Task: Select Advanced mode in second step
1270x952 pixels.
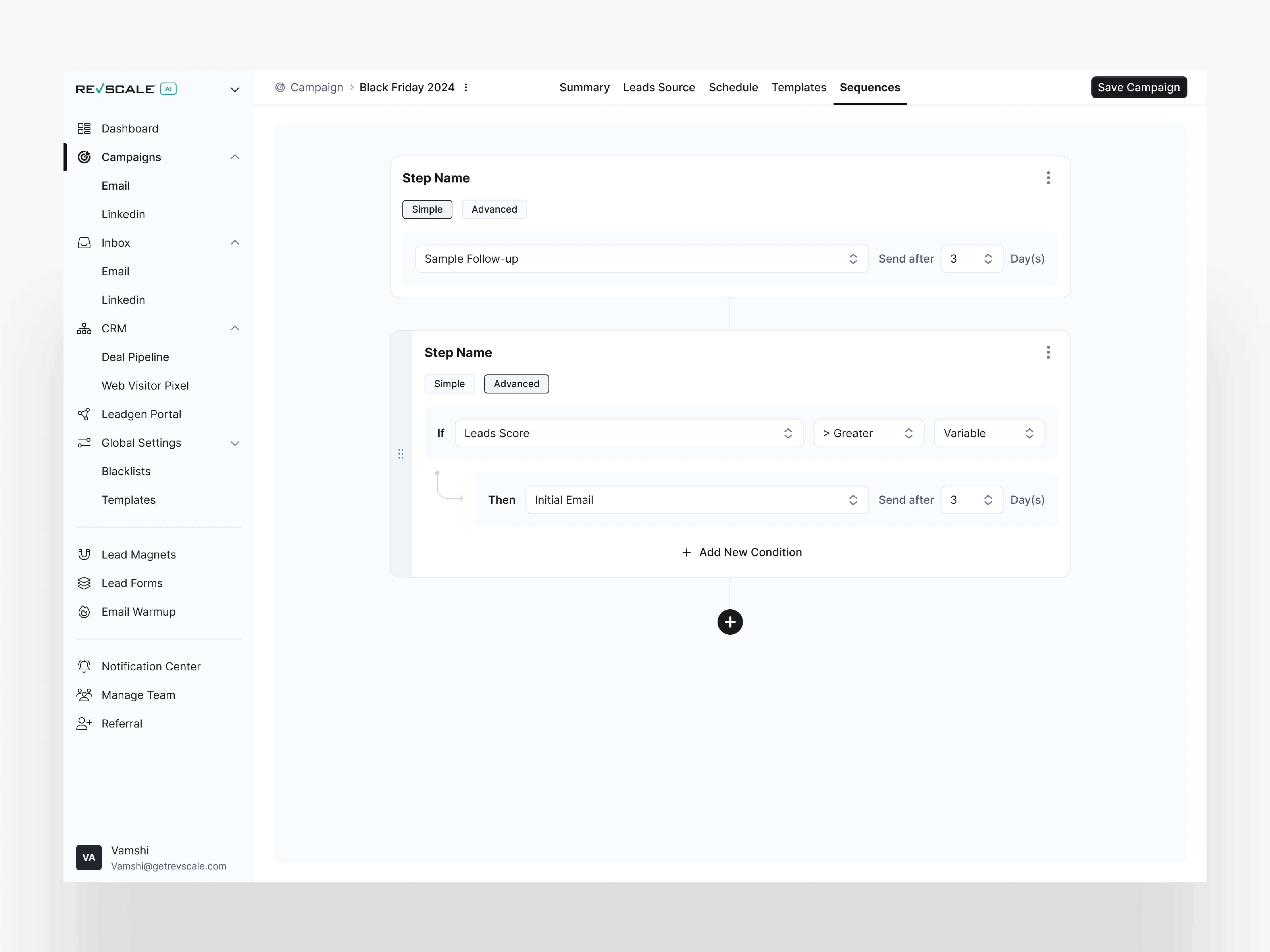Action: coord(517,384)
